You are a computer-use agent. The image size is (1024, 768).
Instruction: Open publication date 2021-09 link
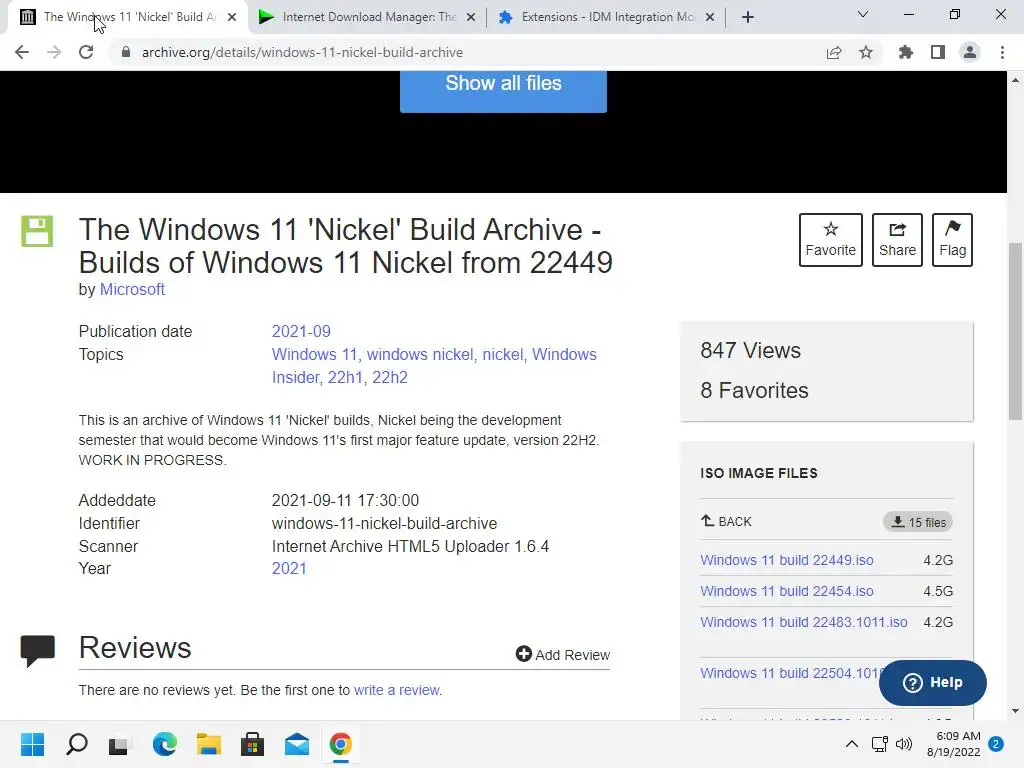pos(301,331)
